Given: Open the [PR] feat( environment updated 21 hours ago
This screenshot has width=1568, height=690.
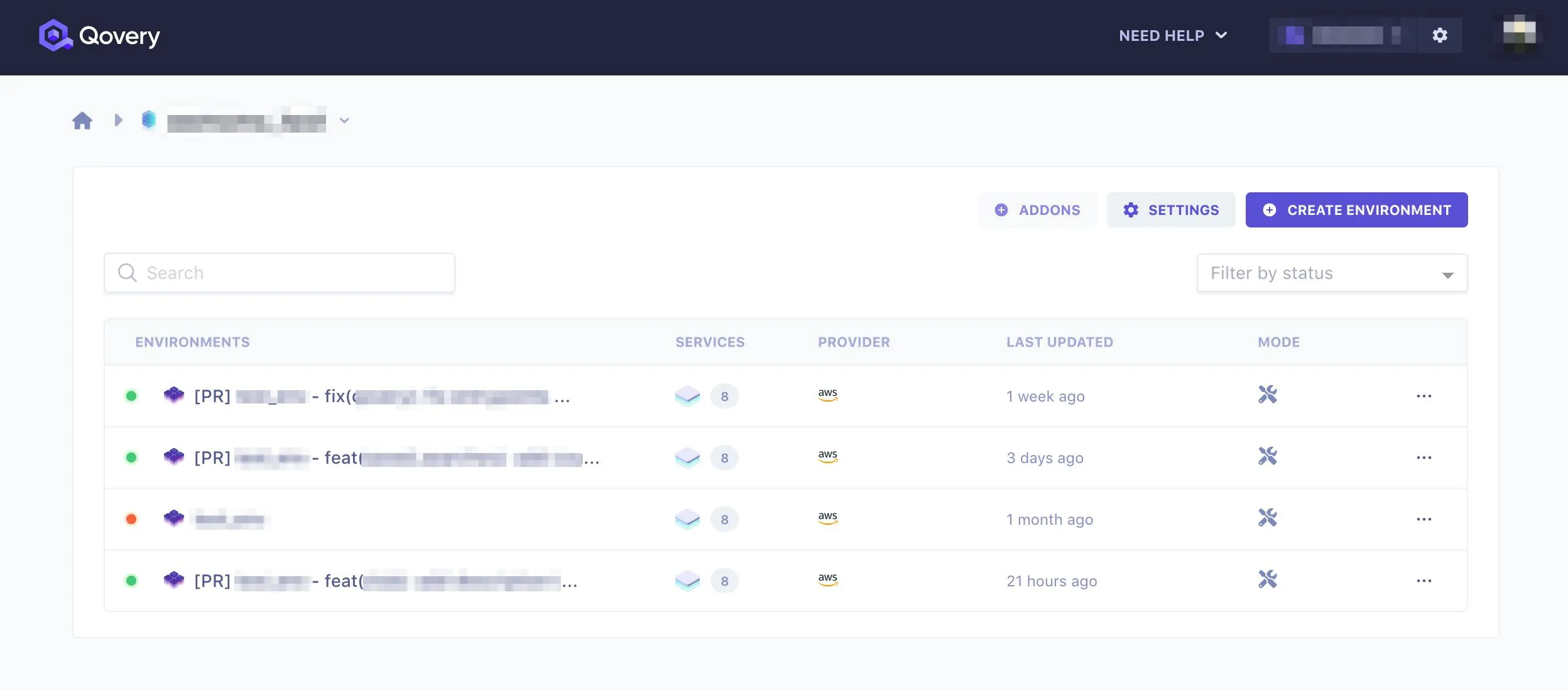Looking at the screenshot, I should pos(385,581).
